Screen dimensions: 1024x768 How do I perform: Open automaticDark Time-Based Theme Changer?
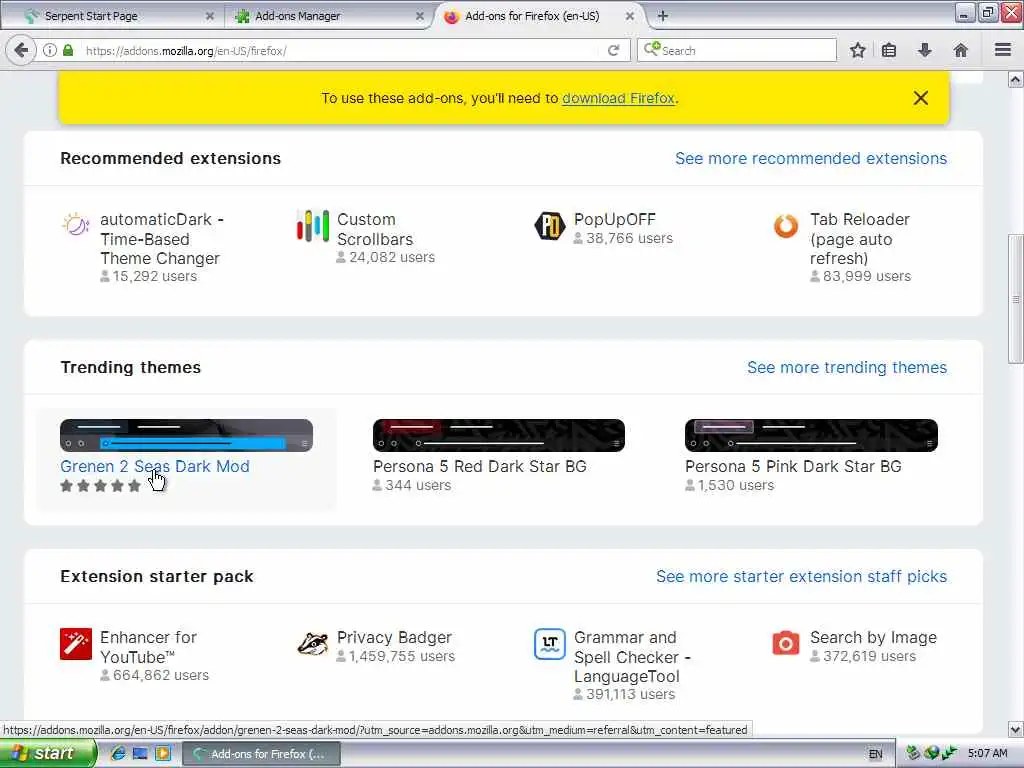pos(161,239)
